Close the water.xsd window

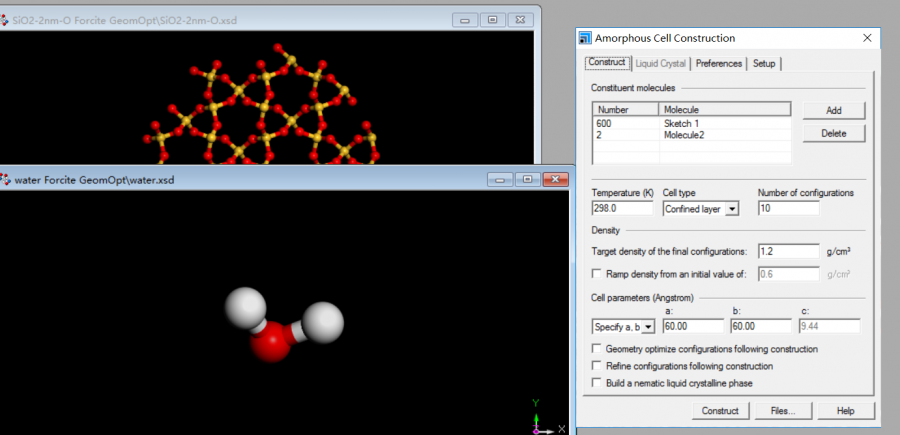tap(555, 180)
